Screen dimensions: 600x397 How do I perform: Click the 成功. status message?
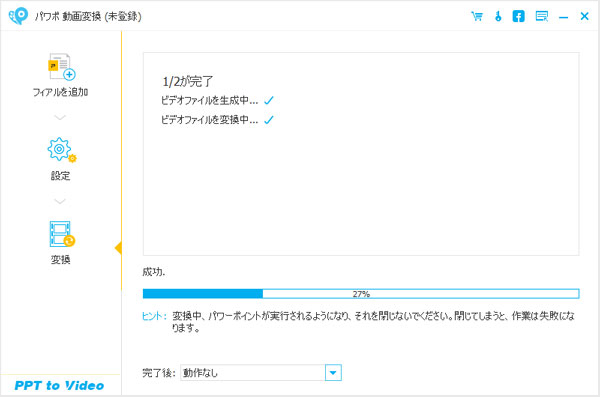point(153,272)
